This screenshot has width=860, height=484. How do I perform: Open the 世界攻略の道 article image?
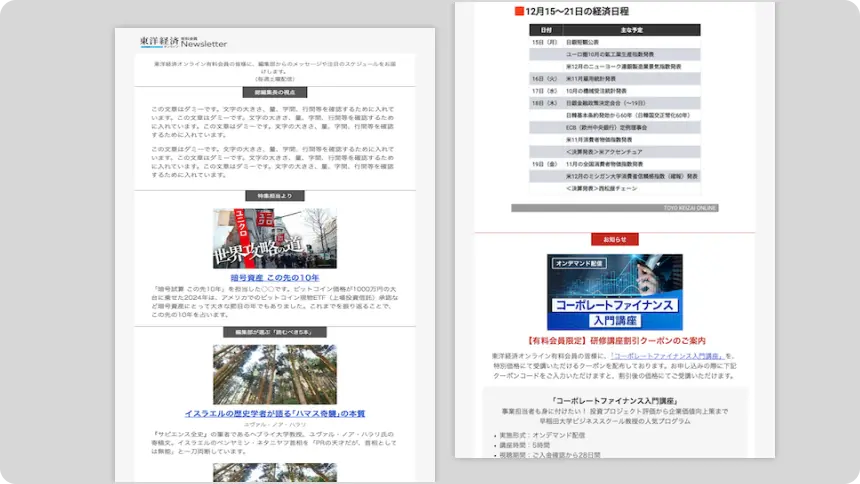274,238
